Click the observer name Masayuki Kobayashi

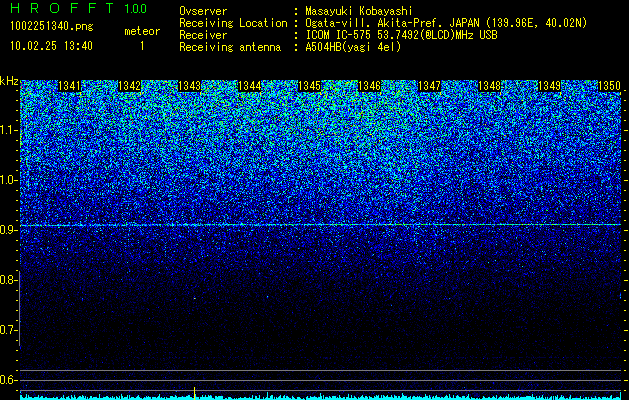pos(359,11)
